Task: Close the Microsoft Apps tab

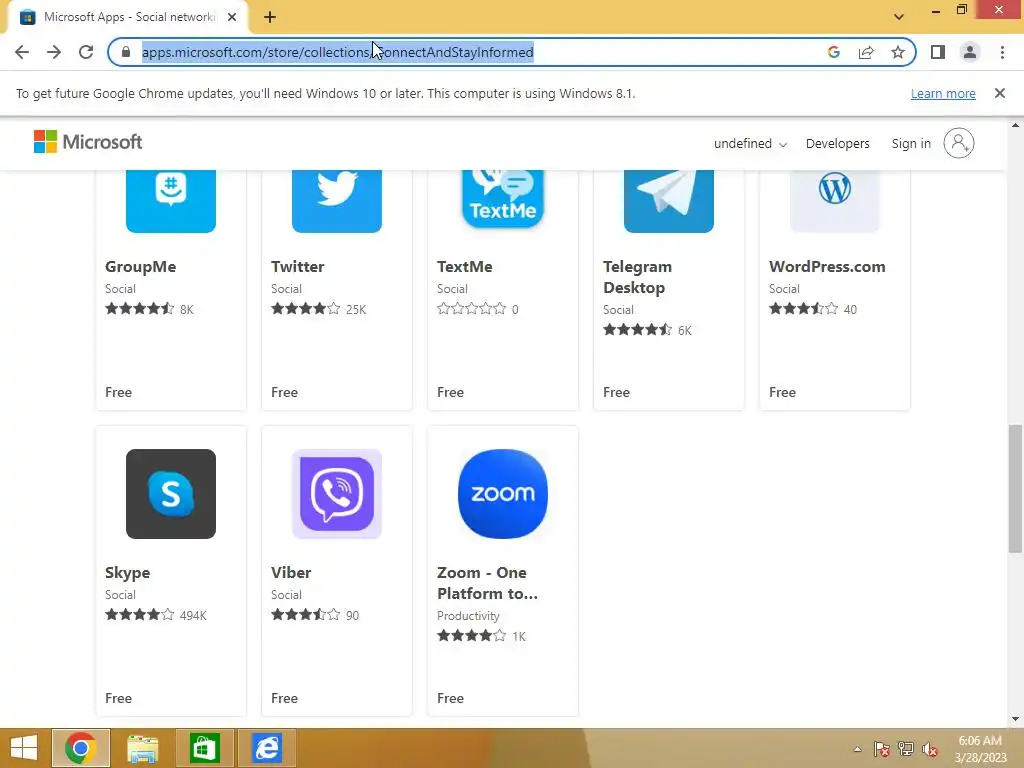Action: (x=232, y=17)
